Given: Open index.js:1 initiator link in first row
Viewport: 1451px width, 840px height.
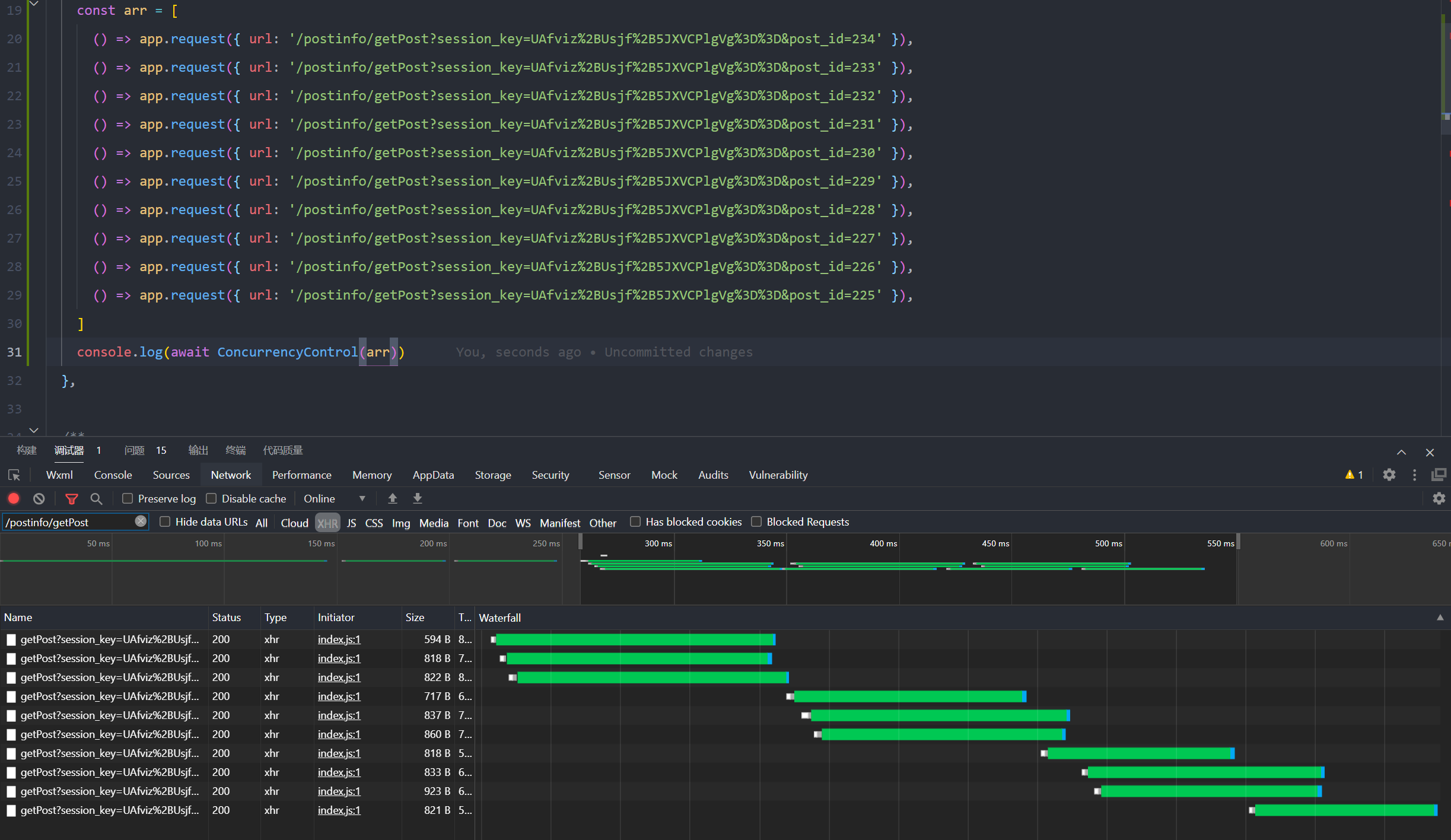Looking at the screenshot, I should click(339, 639).
